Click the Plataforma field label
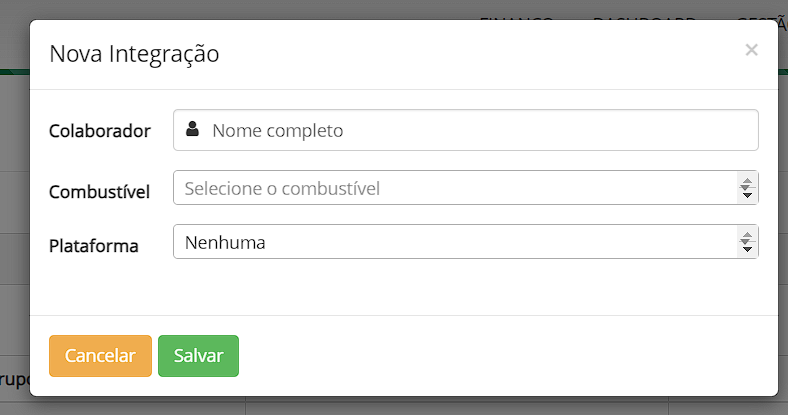 [94, 245]
